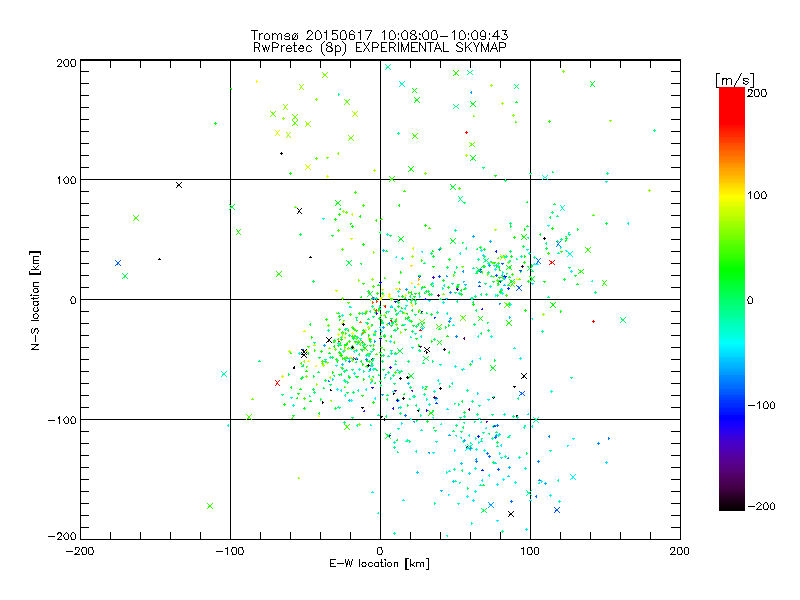Click the black X marker near (87, -179) km
The height and width of the screenshot is (600, 800).
[511, 514]
